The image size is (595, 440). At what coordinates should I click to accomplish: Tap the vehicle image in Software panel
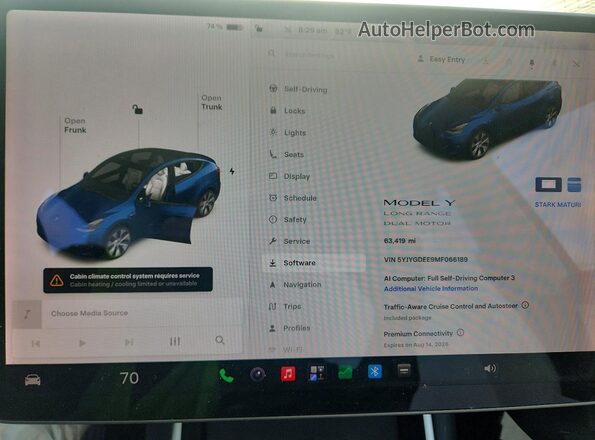[487, 119]
